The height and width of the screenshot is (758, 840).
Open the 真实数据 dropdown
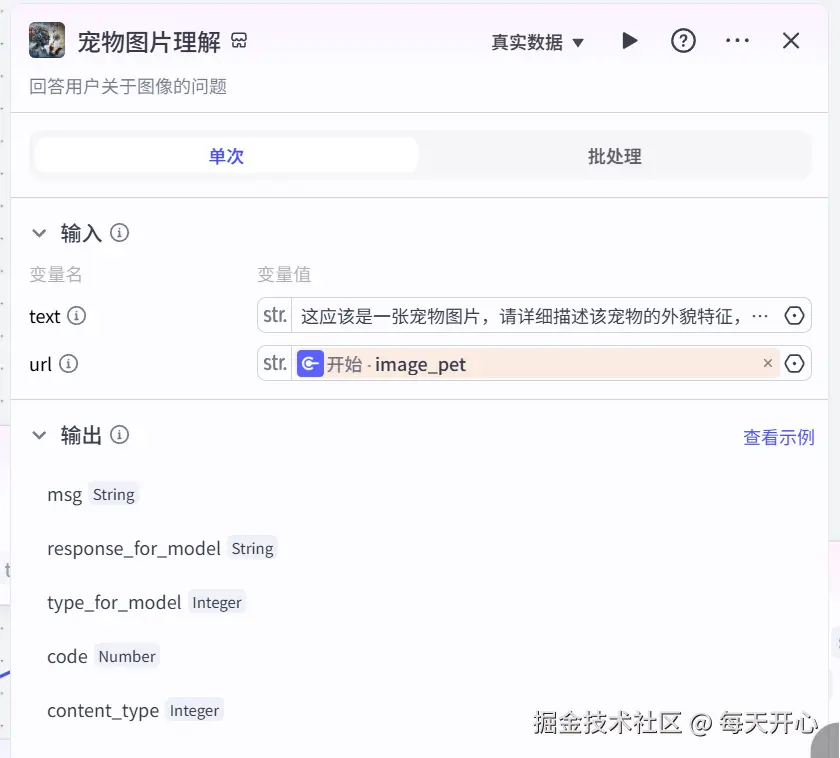[537, 42]
